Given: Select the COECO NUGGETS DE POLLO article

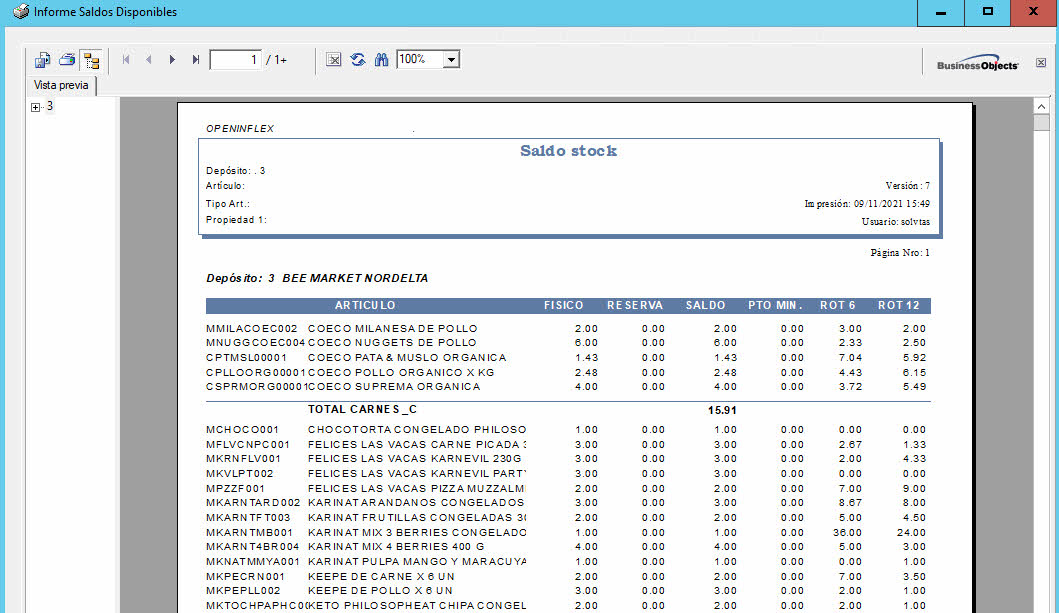Looking at the screenshot, I should (392, 343).
